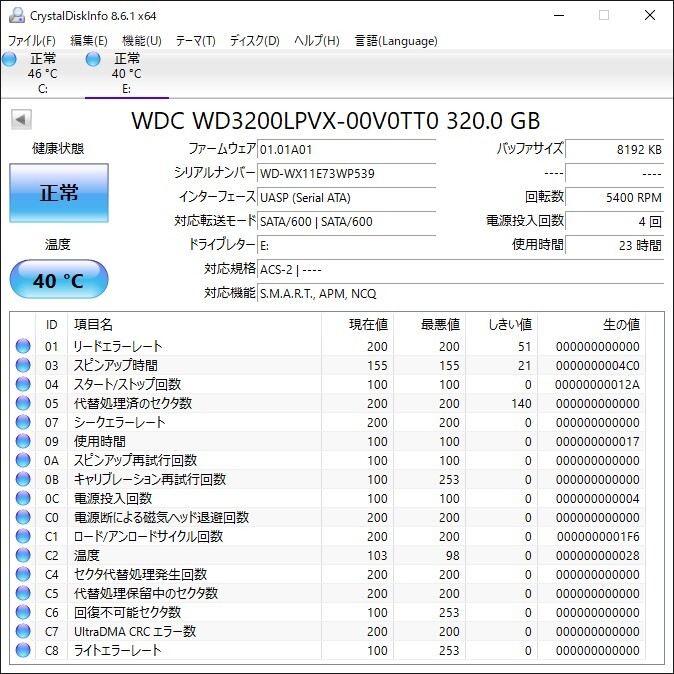Click status orb for ロード/アンロードサイクル回数 row

tap(23, 536)
